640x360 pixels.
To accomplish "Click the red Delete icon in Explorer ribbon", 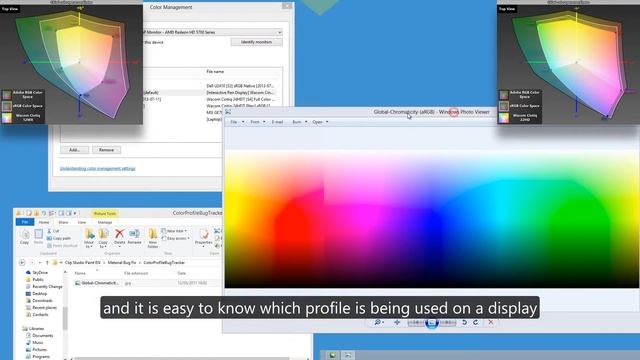I will pos(119,237).
